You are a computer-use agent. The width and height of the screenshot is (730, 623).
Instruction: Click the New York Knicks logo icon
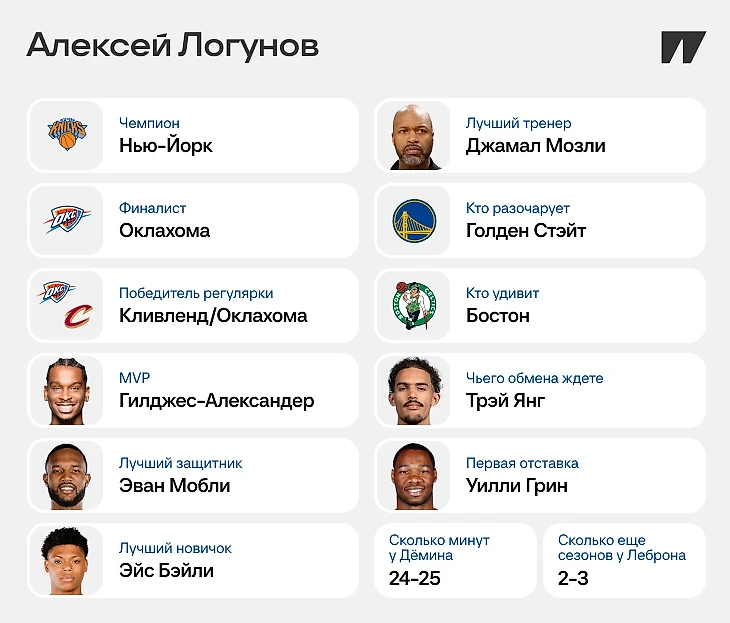(66, 135)
